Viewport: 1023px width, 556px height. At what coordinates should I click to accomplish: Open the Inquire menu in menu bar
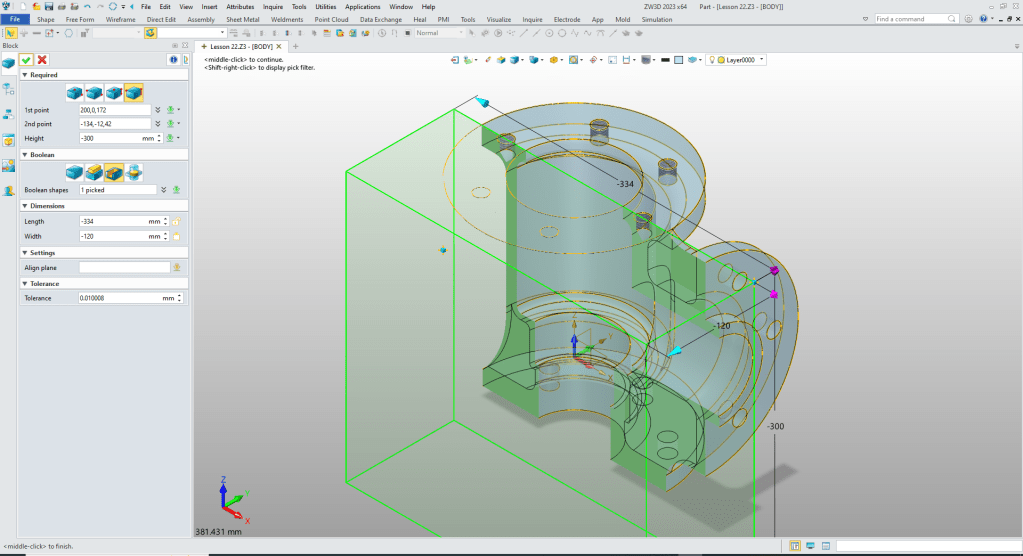273,6
